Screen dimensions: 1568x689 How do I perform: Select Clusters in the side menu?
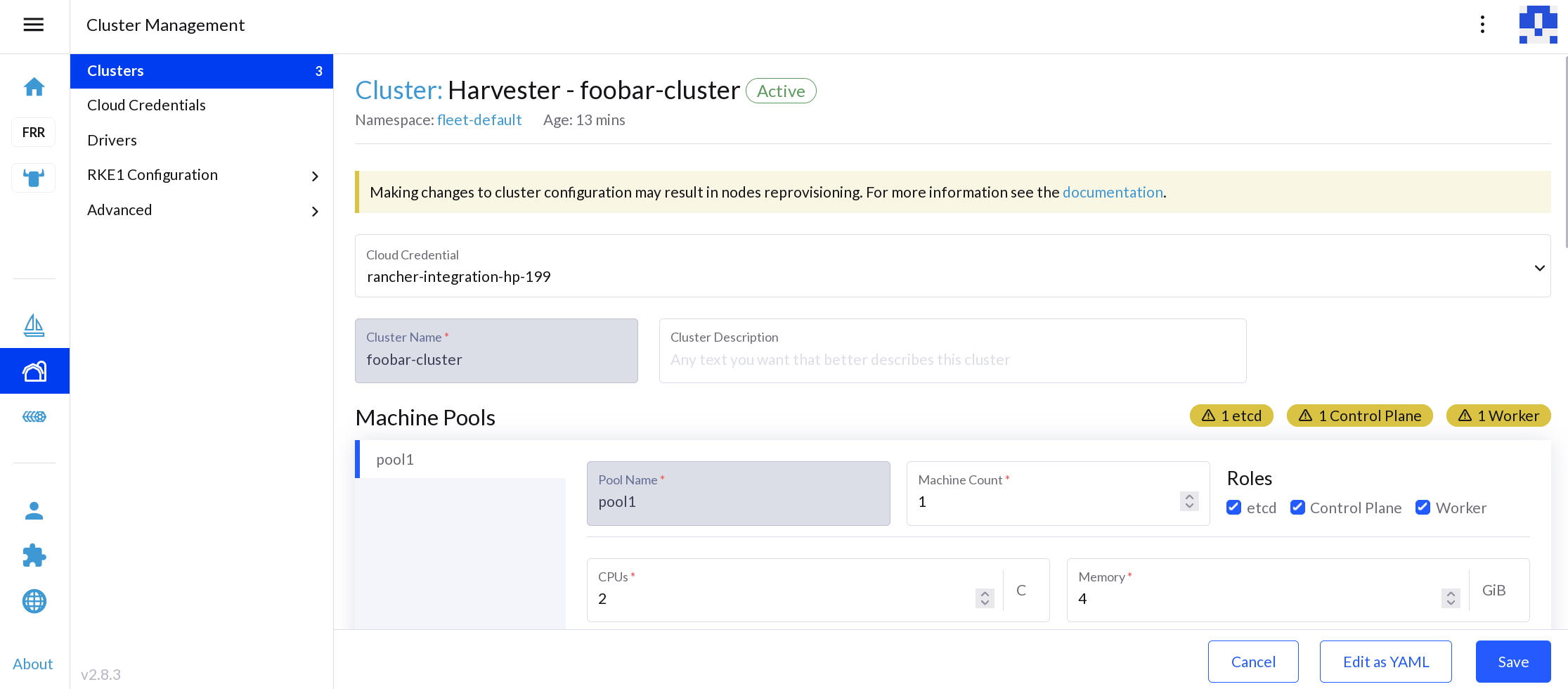pos(202,71)
